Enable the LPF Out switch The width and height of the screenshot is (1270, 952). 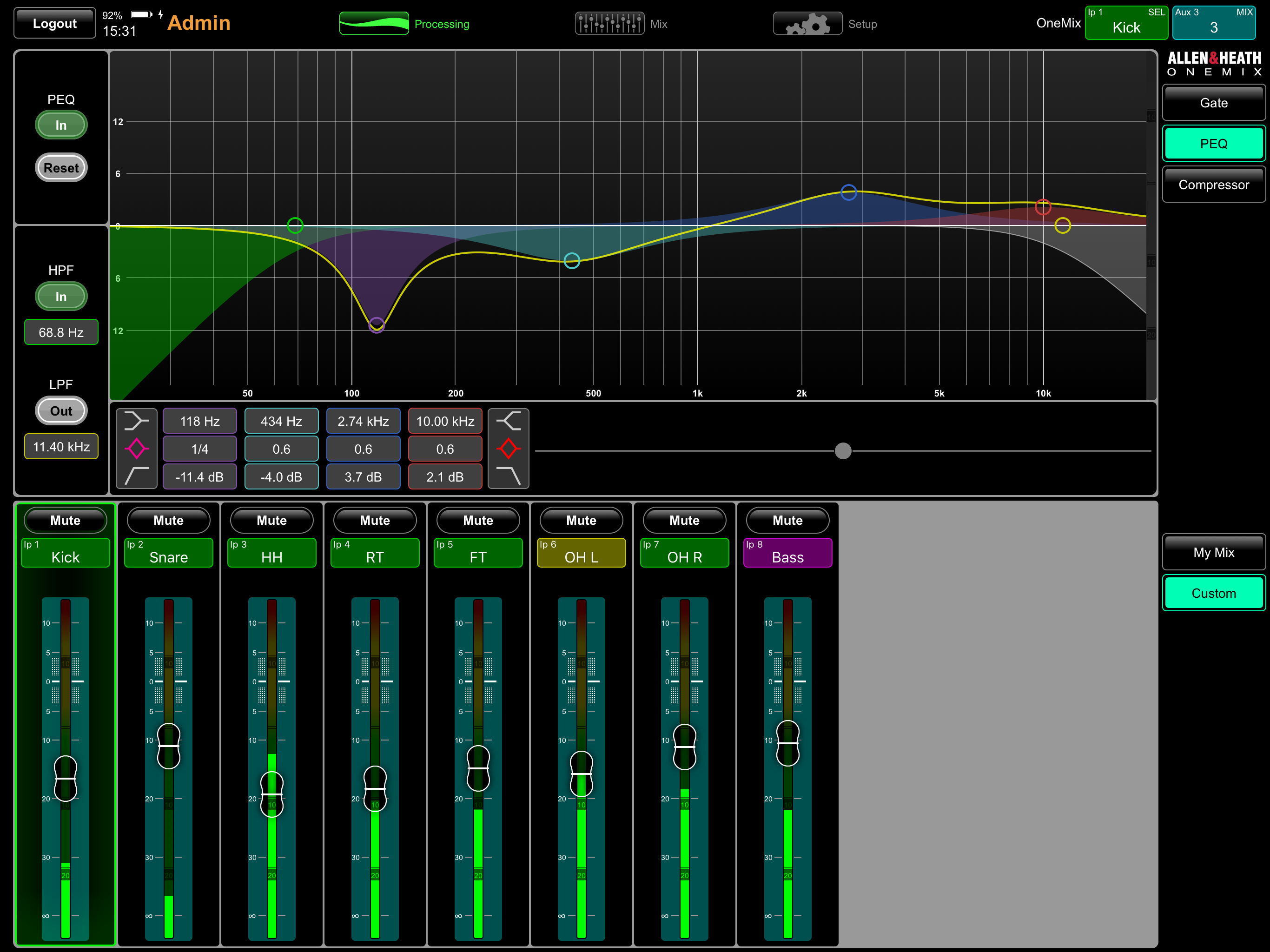pyautogui.click(x=61, y=410)
